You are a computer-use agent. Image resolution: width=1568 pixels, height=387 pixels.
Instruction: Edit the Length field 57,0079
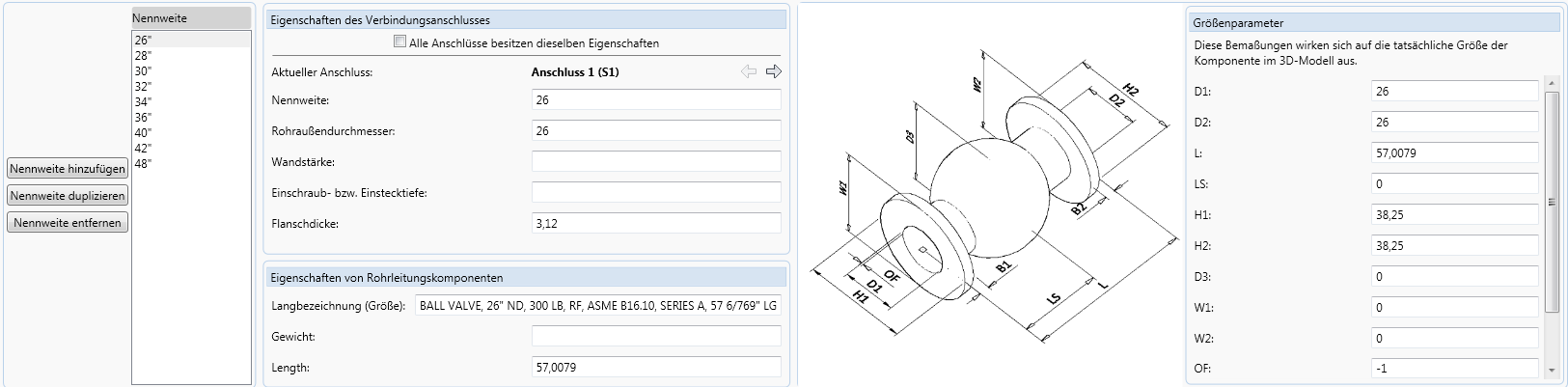coord(656,367)
